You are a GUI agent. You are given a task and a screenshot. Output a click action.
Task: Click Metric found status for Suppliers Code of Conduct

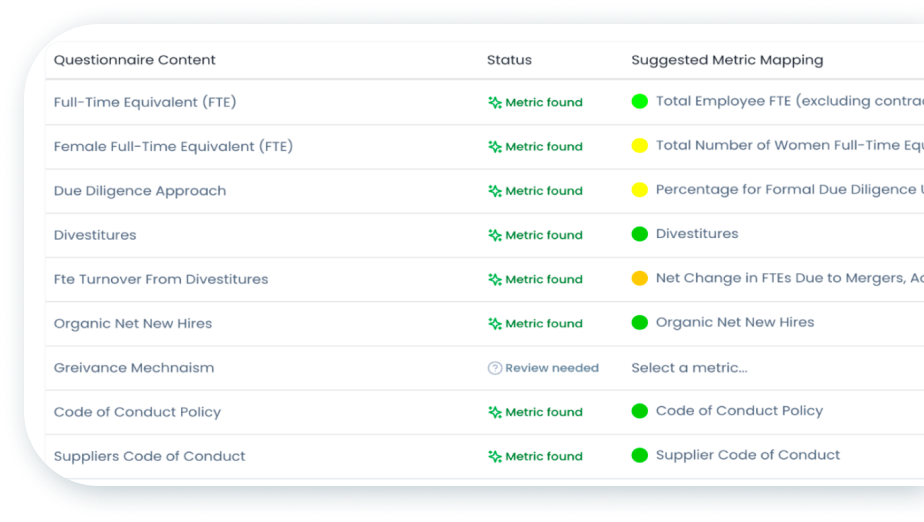(544, 457)
